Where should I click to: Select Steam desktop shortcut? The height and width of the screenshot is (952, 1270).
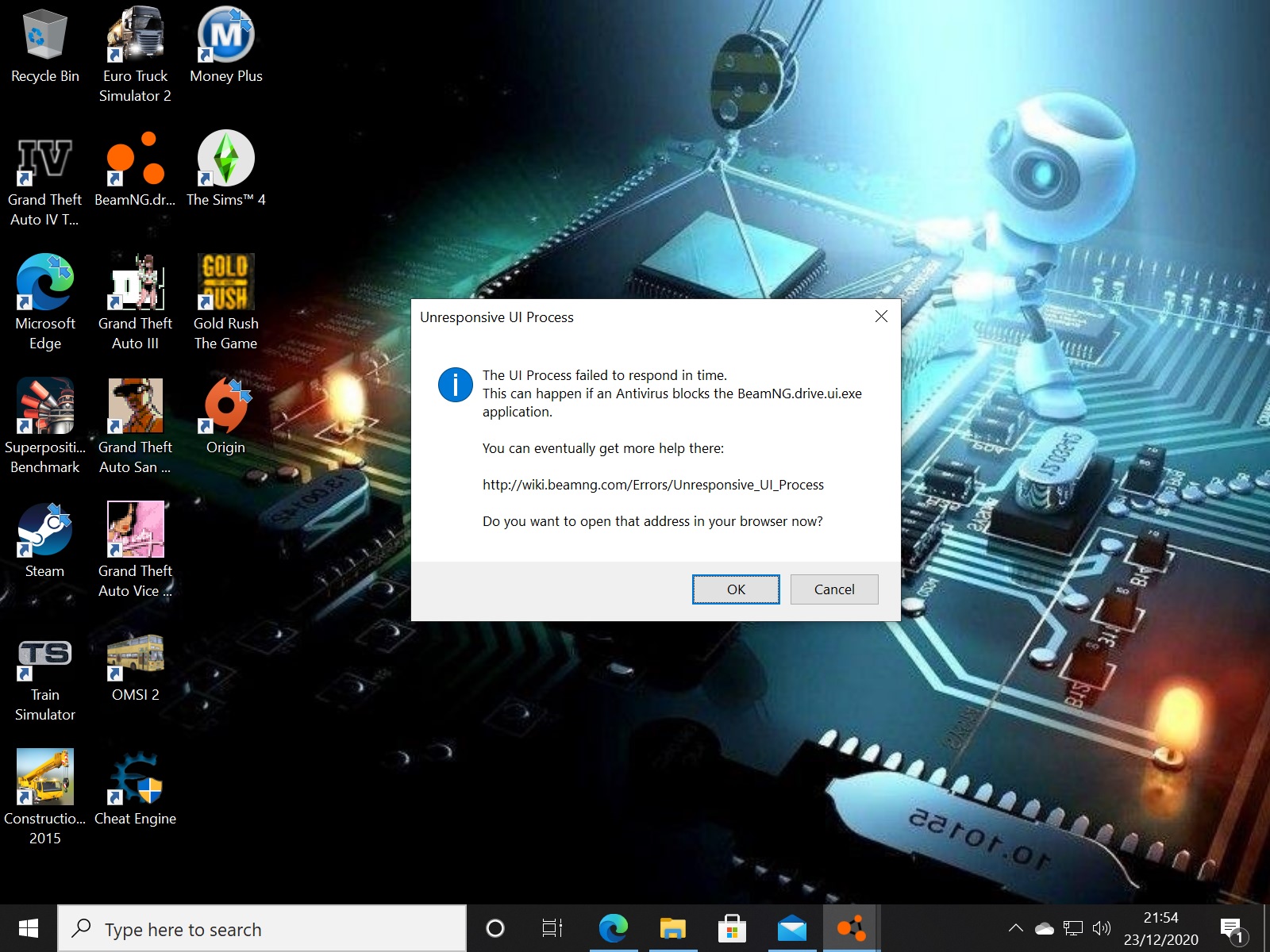click(45, 541)
